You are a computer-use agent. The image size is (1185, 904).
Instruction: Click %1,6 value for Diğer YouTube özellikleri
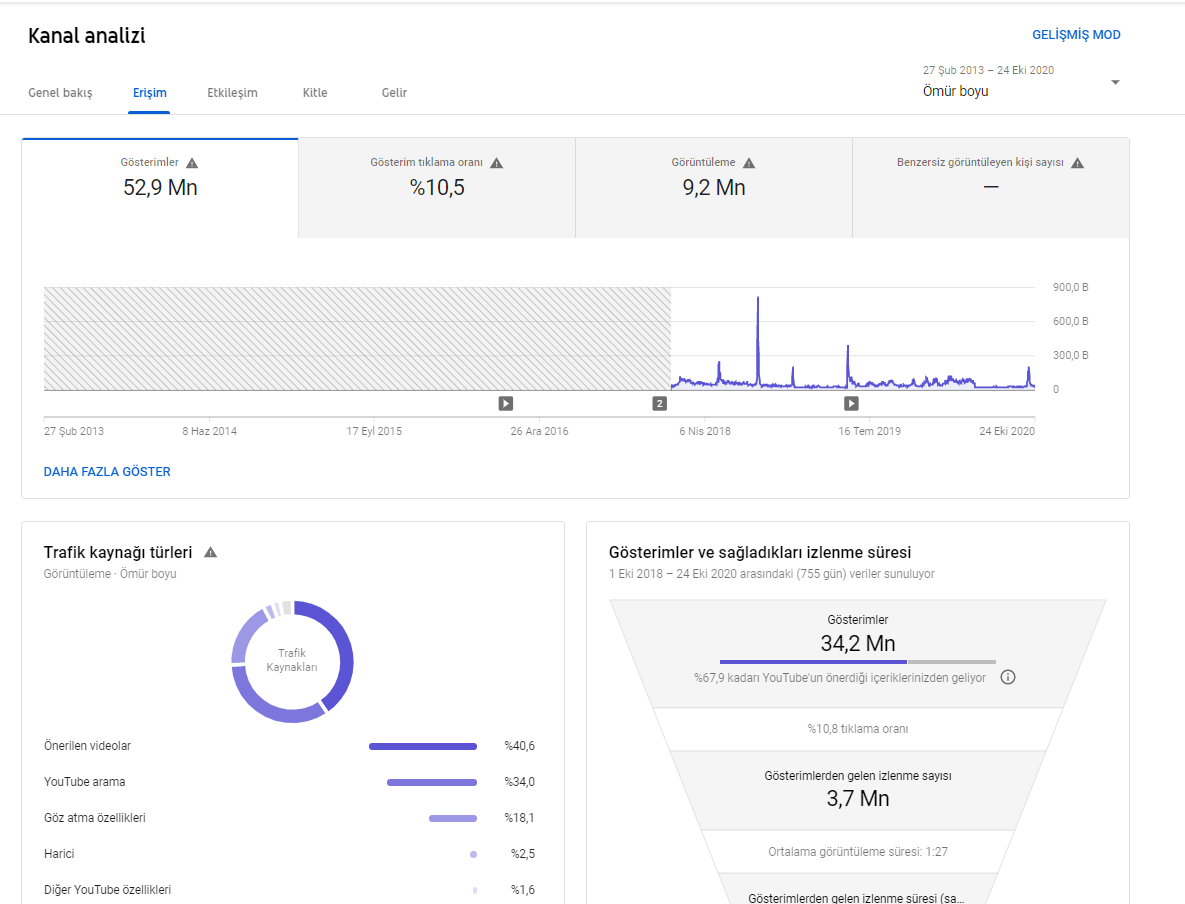coord(522,890)
